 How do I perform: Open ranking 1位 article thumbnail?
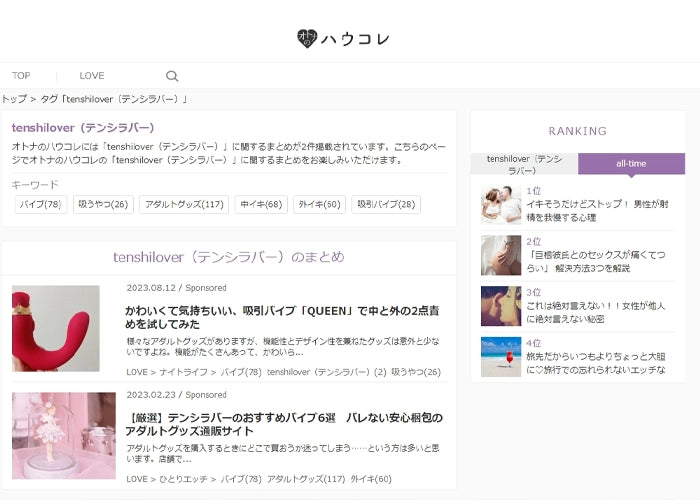pos(501,204)
